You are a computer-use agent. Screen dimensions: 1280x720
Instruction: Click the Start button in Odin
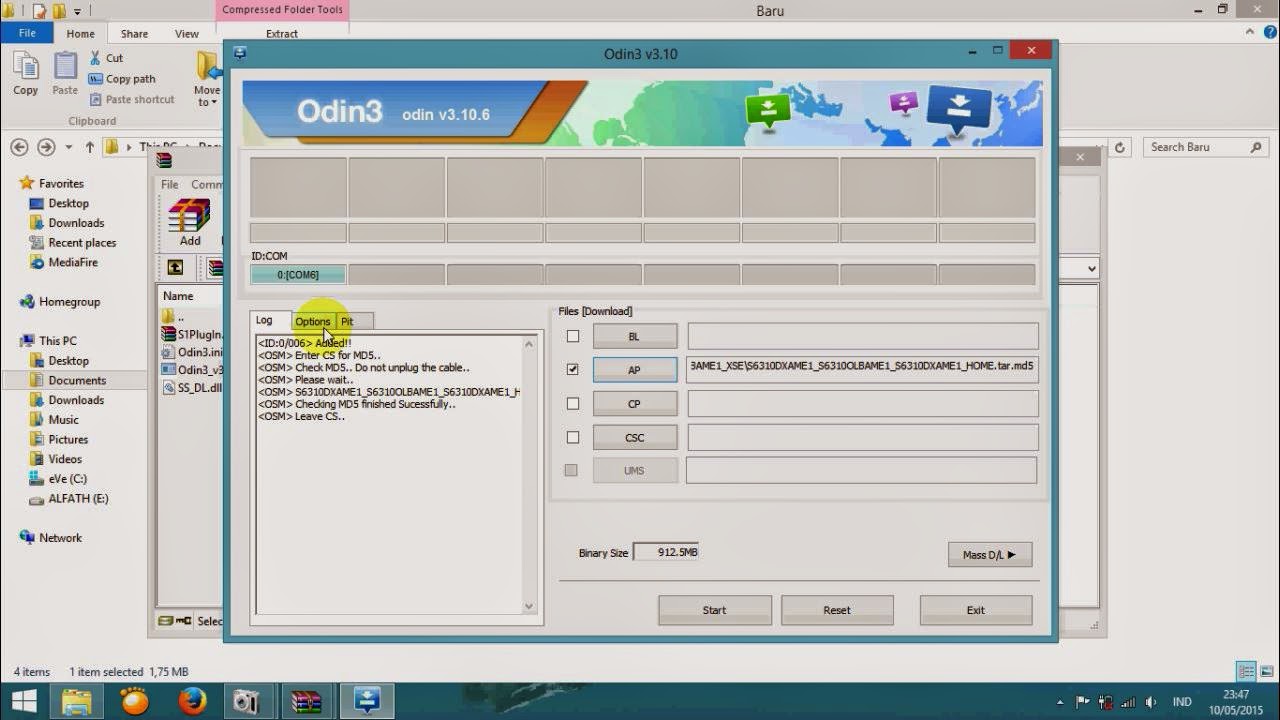[x=714, y=610]
